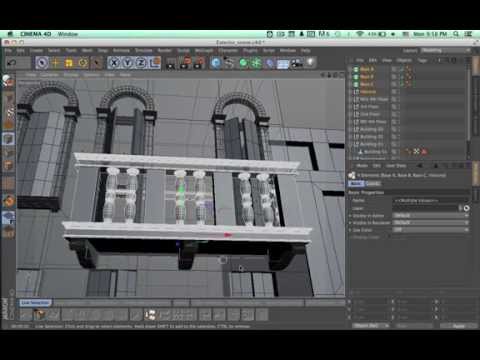Open the Layout dropdown at top right

[446, 51]
